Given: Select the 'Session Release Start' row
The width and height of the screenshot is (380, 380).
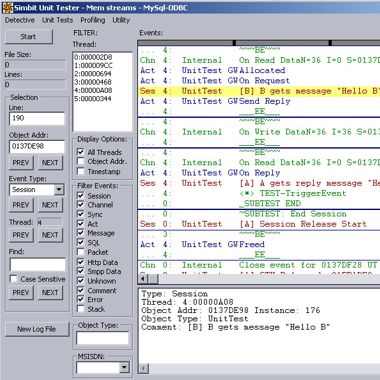Looking at the screenshot, I should click(259, 224).
